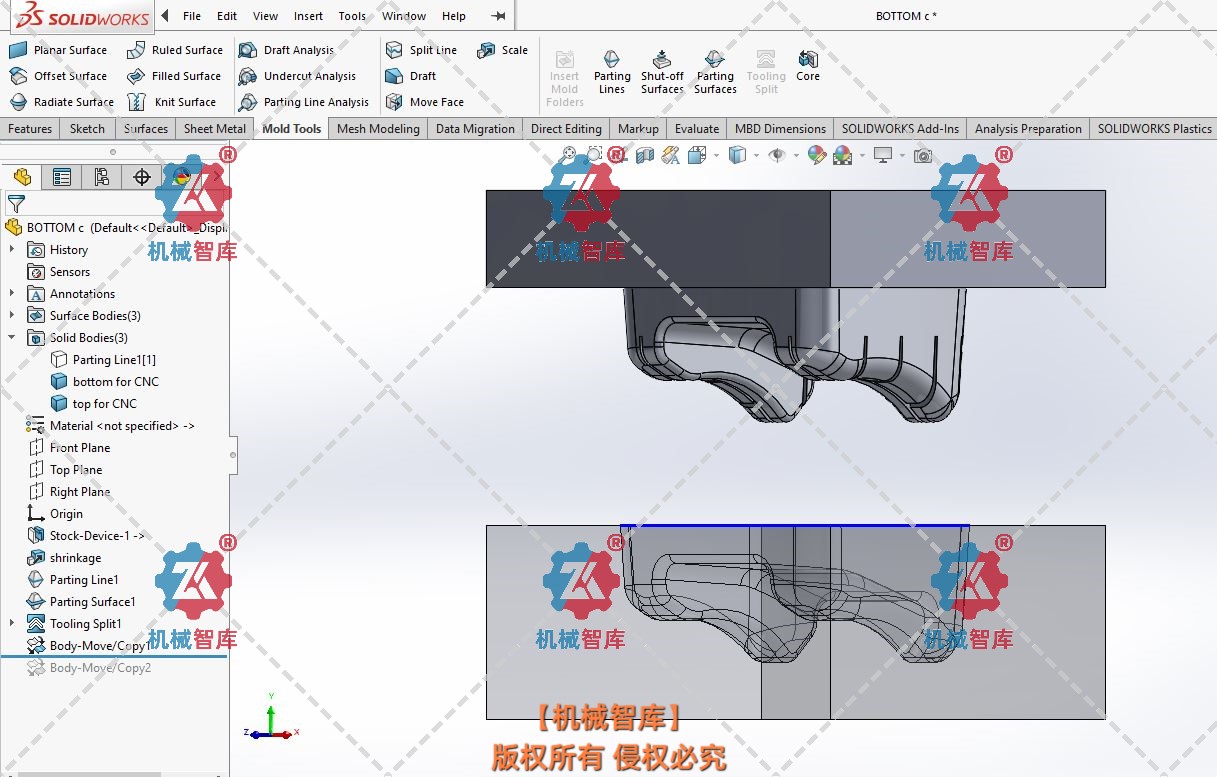Click the Dynamic Annotation Views icon
This screenshot has width=1217, height=777.
[671, 155]
